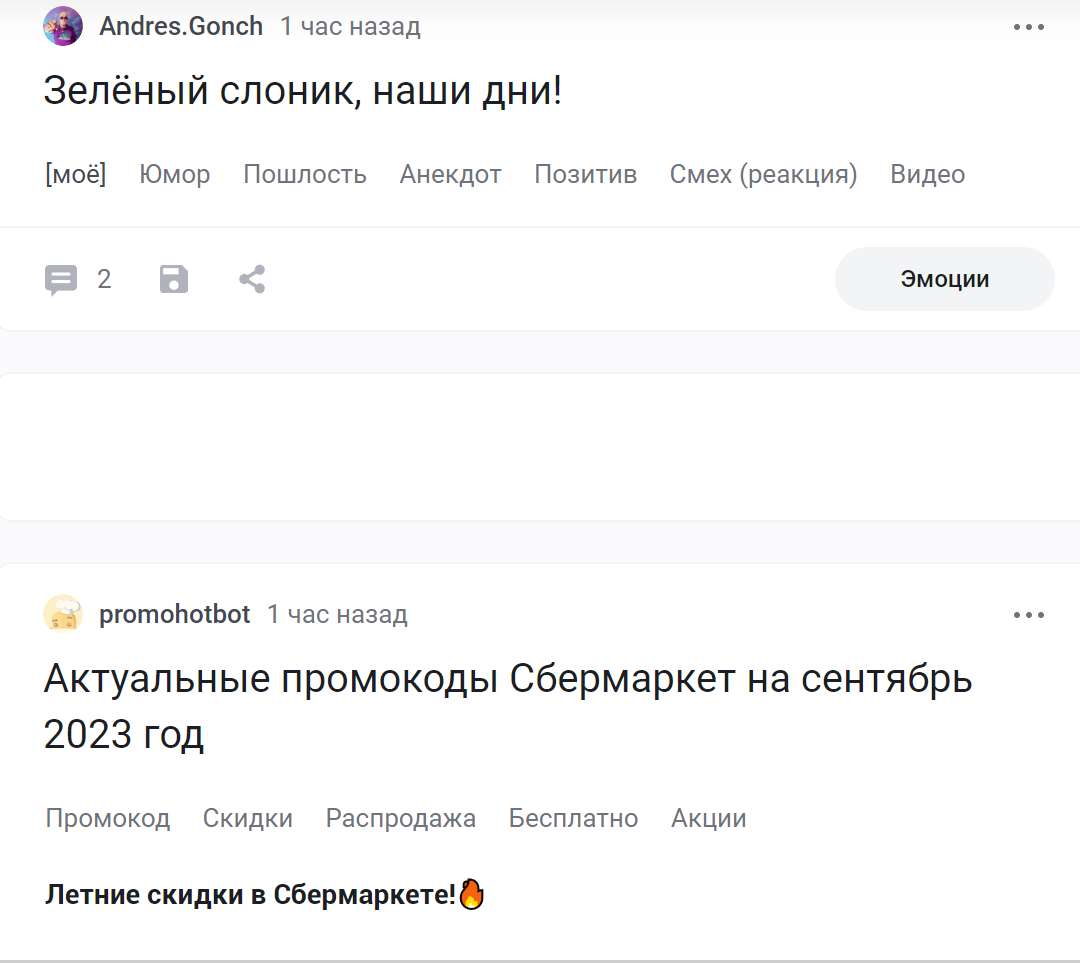Open comments on the Зелёный слоник post
This screenshot has height=963, width=1080.
point(62,279)
